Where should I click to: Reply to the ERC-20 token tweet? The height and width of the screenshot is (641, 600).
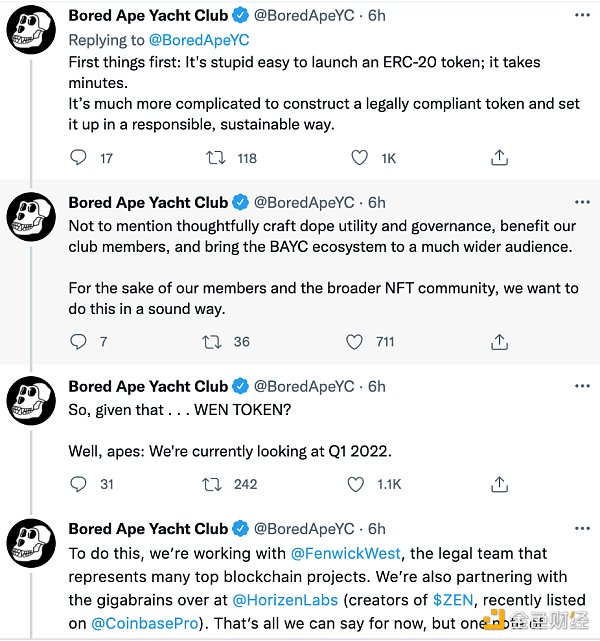80,157
